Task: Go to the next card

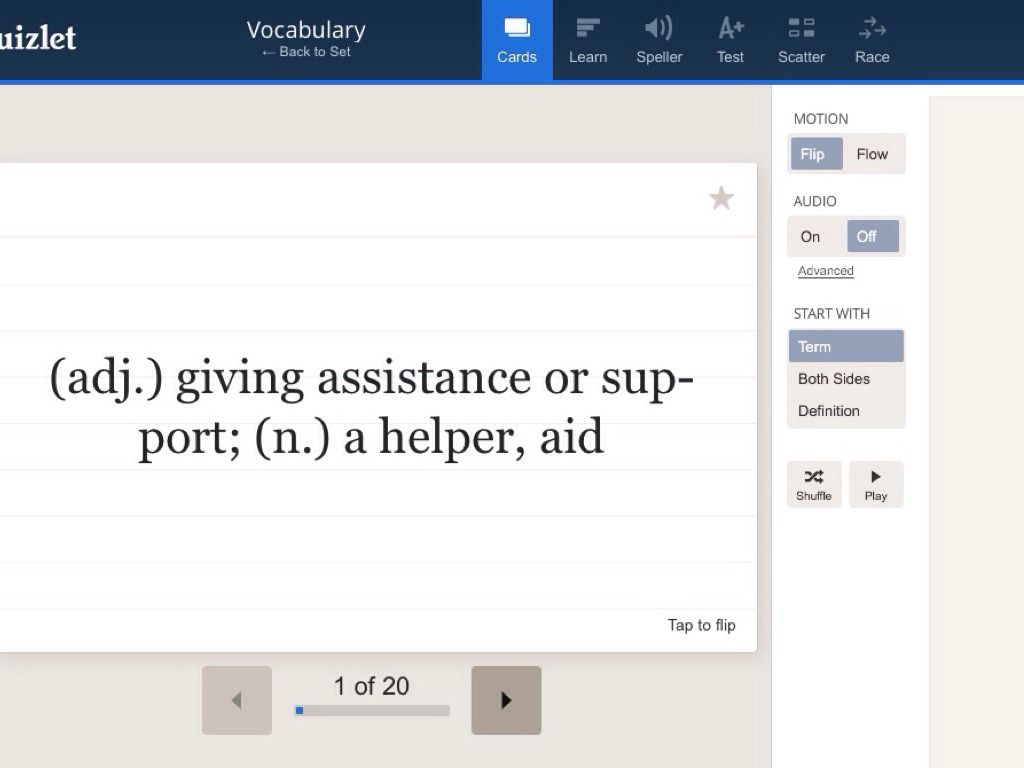Action: 506,700
